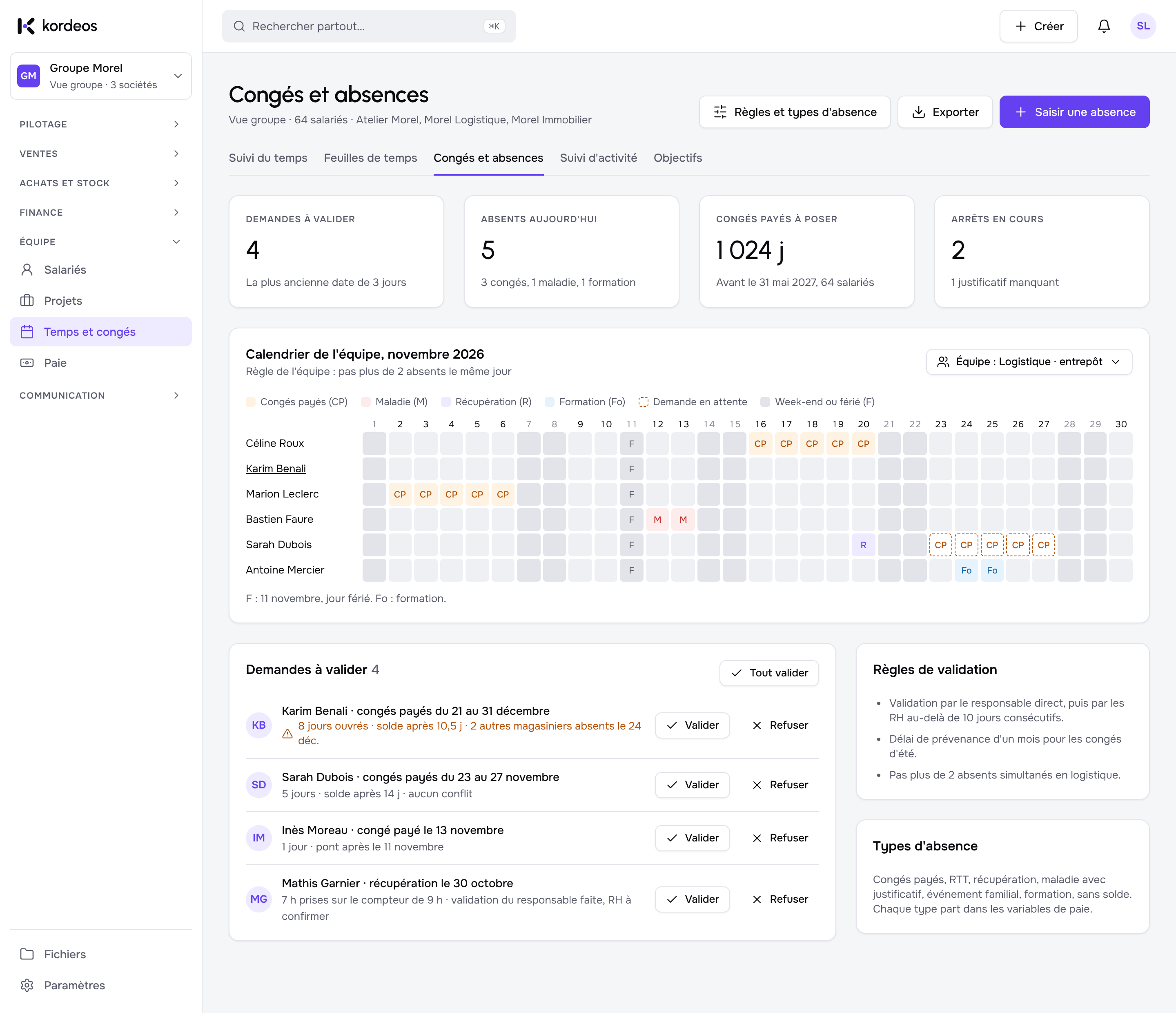Open the Karim Benali calendar link
This screenshot has width=1176, height=1013.
tap(275, 469)
